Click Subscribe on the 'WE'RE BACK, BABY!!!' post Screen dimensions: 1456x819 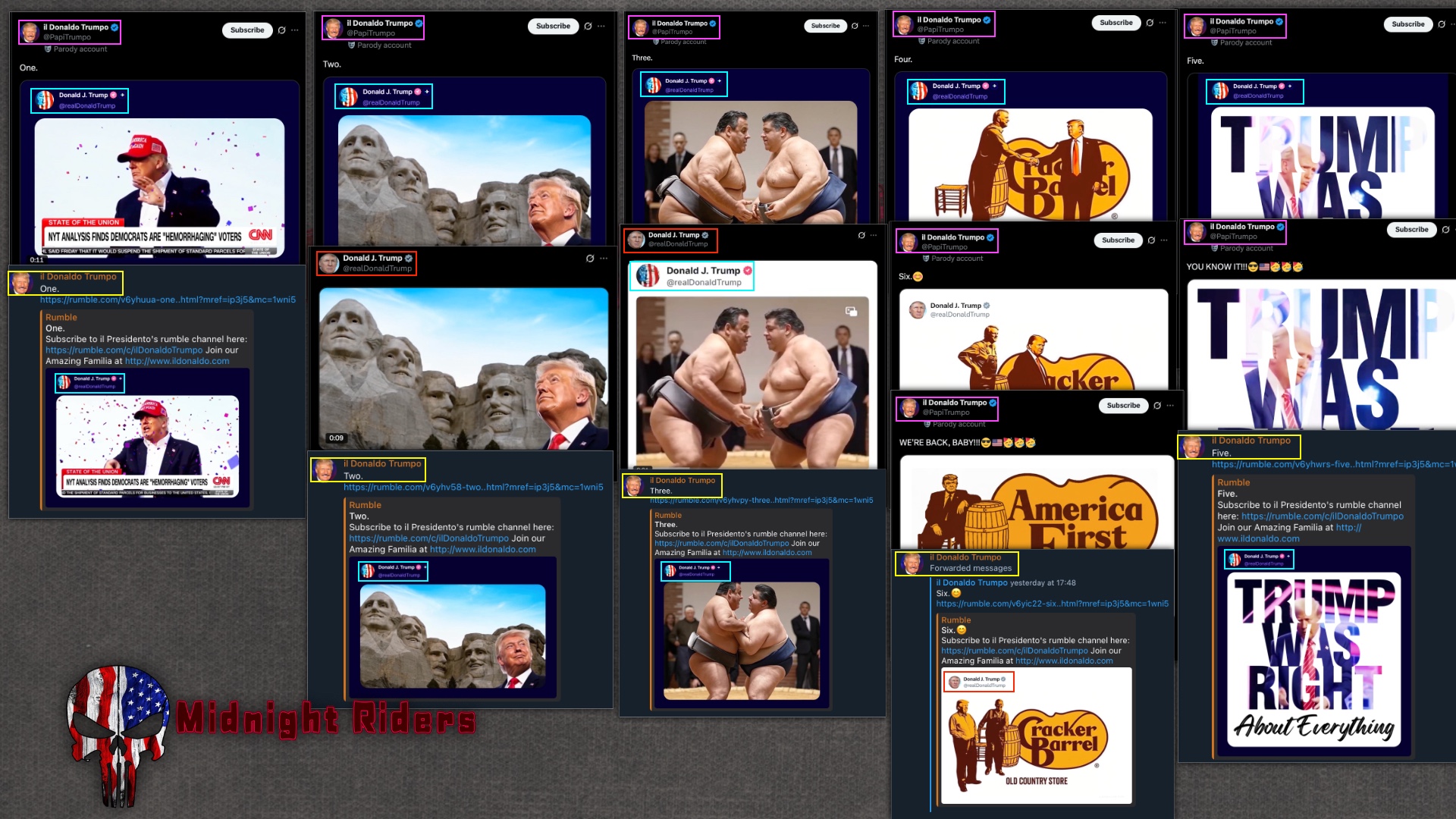1123,406
